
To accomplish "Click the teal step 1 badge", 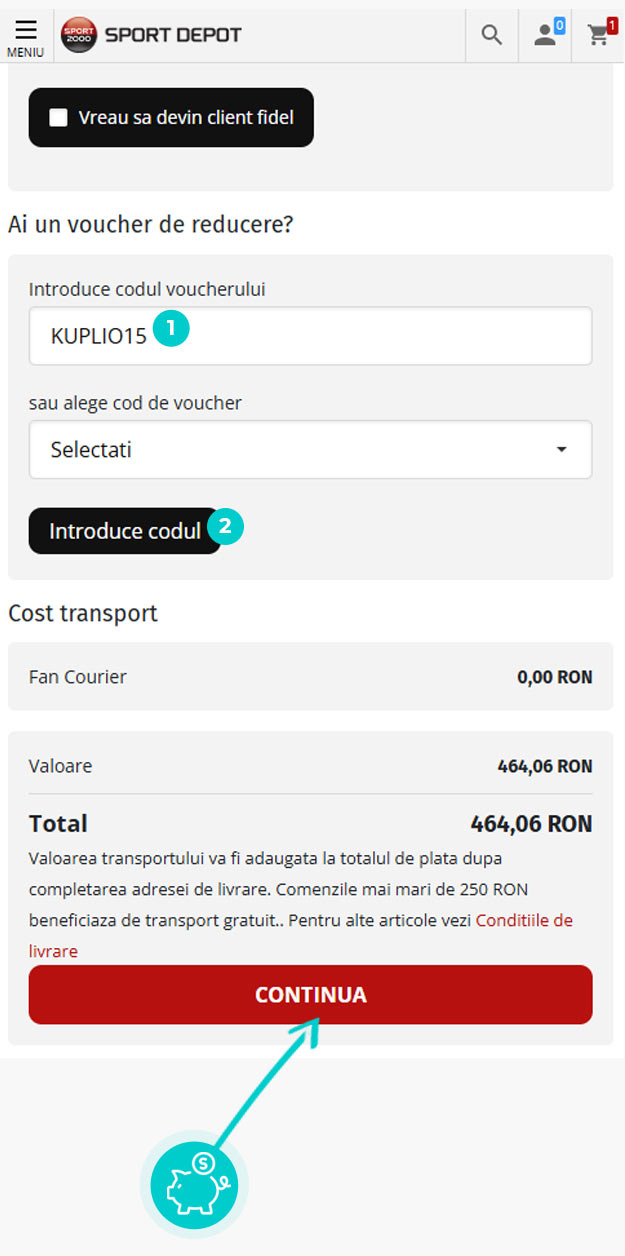I will (171, 329).
